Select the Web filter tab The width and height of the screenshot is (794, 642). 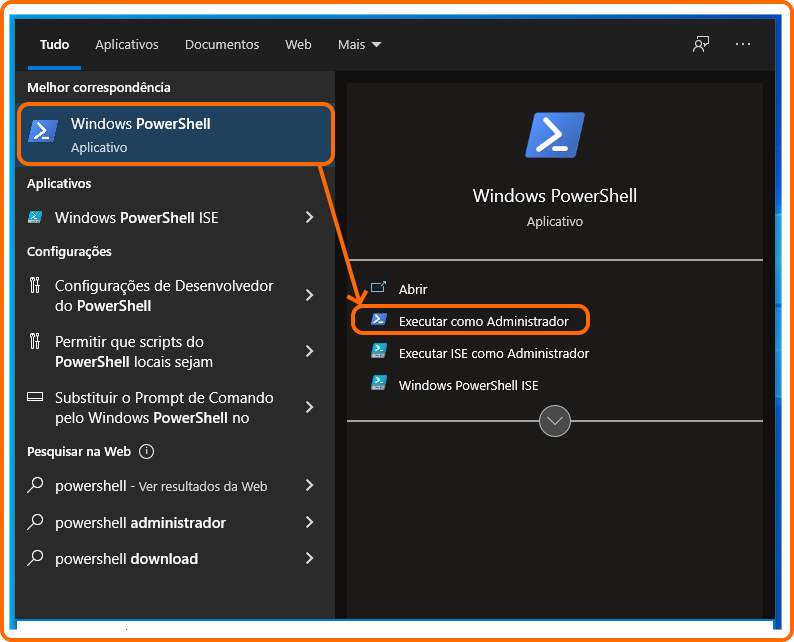(298, 45)
